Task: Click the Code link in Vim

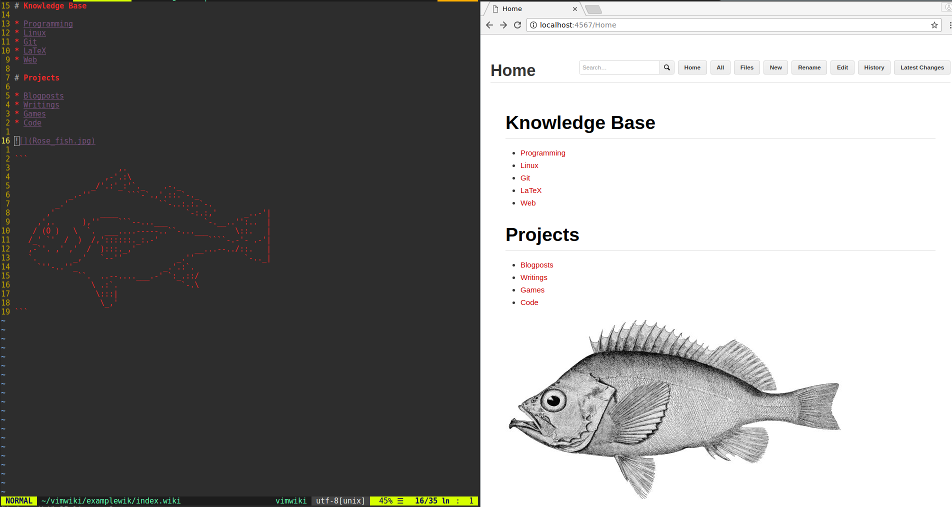Action: (x=32, y=123)
